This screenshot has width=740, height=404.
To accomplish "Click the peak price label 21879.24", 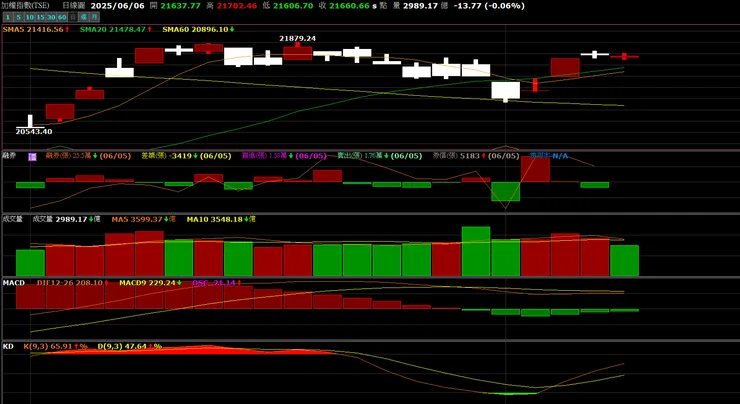I will coord(297,38).
